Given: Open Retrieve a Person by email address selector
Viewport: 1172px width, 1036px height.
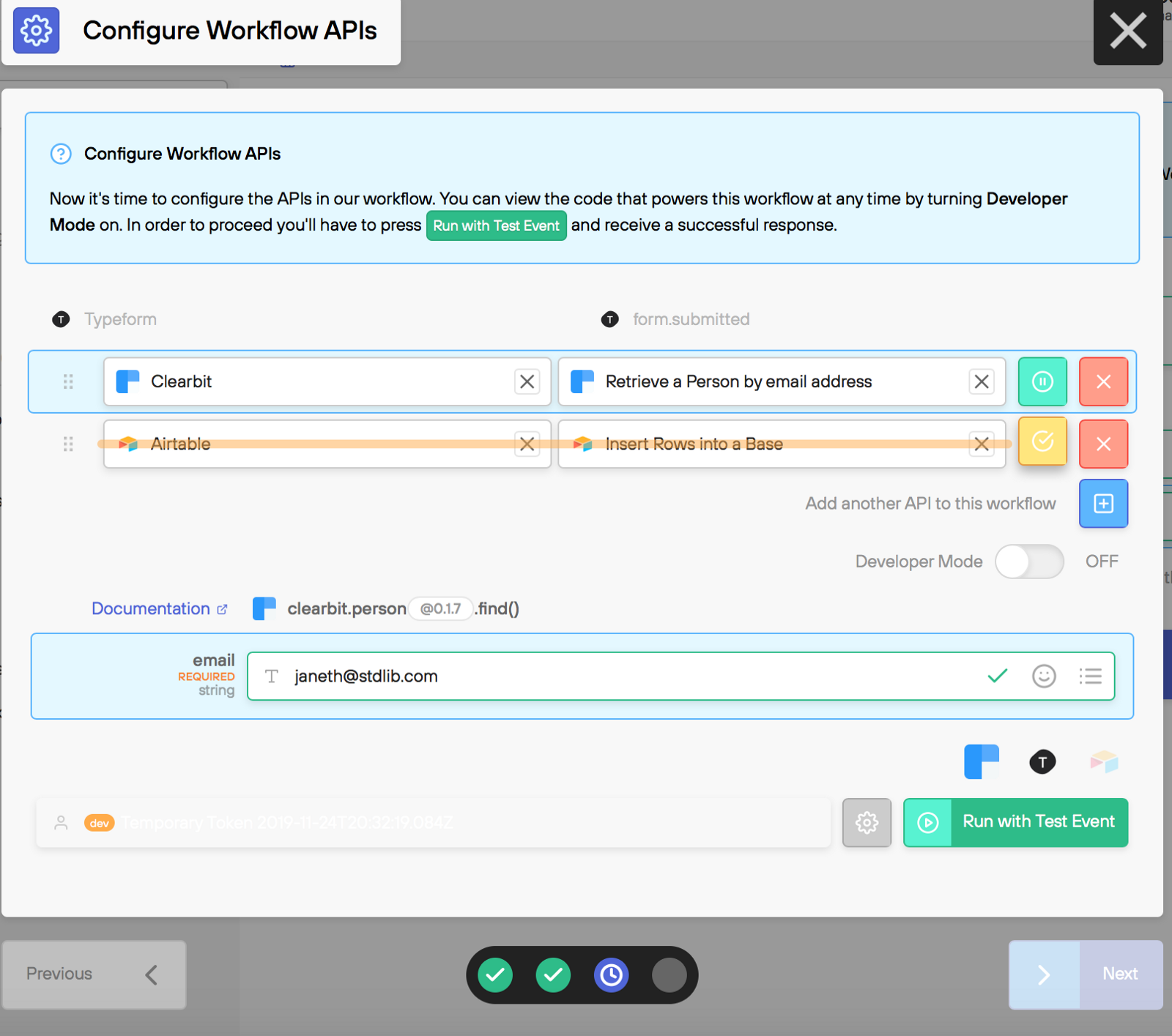Looking at the screenshot, I should (x=782, y=381).
